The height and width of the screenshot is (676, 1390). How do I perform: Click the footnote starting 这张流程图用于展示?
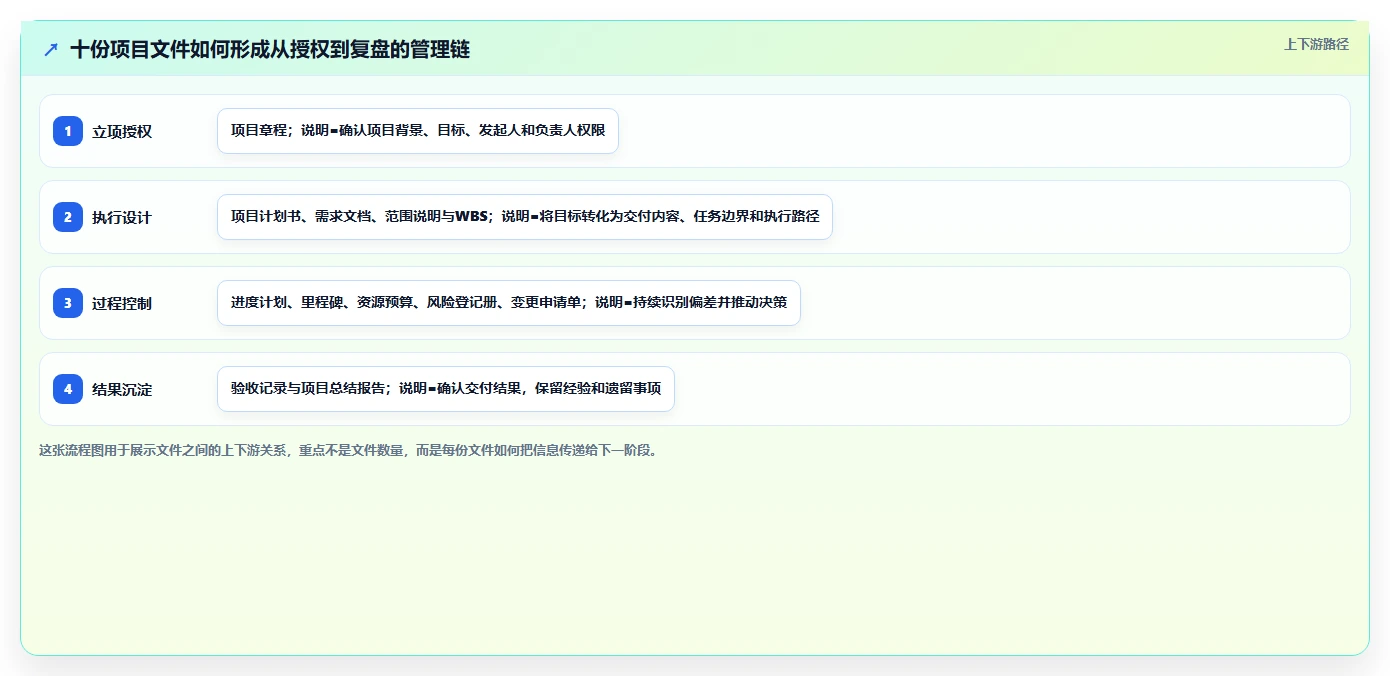coord(349,450)
